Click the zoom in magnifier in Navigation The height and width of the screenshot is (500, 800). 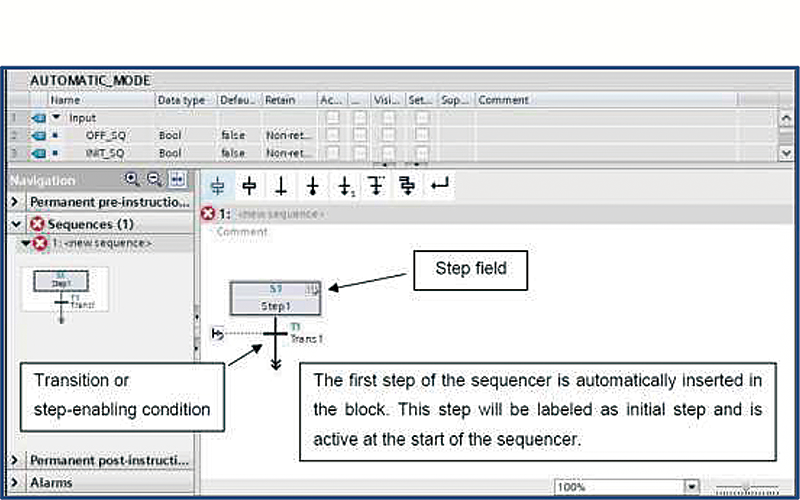[133, 179]
